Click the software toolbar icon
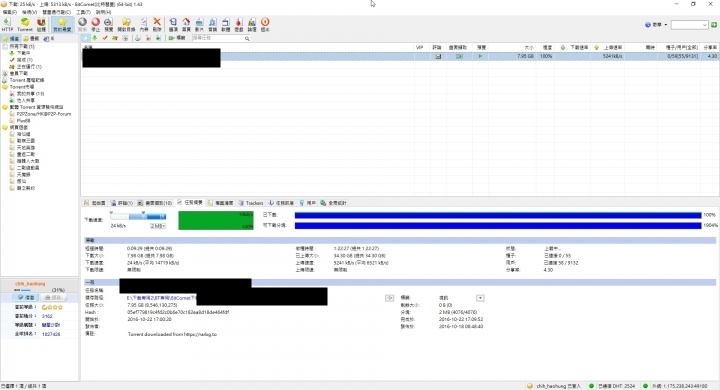 point(225,24)
